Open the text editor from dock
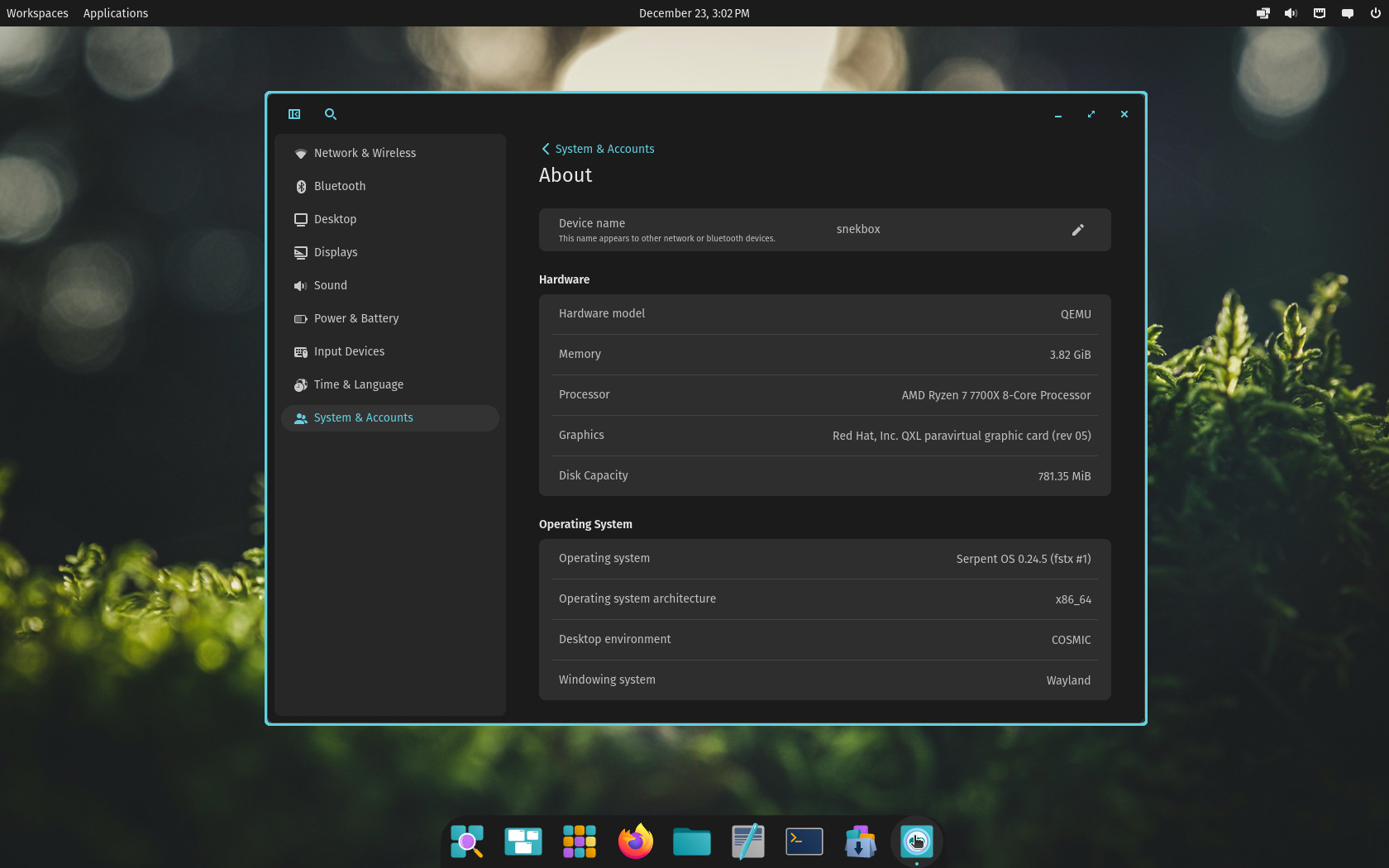The width and height of the screenshot is (1389, 868). (x=748, y=842)
